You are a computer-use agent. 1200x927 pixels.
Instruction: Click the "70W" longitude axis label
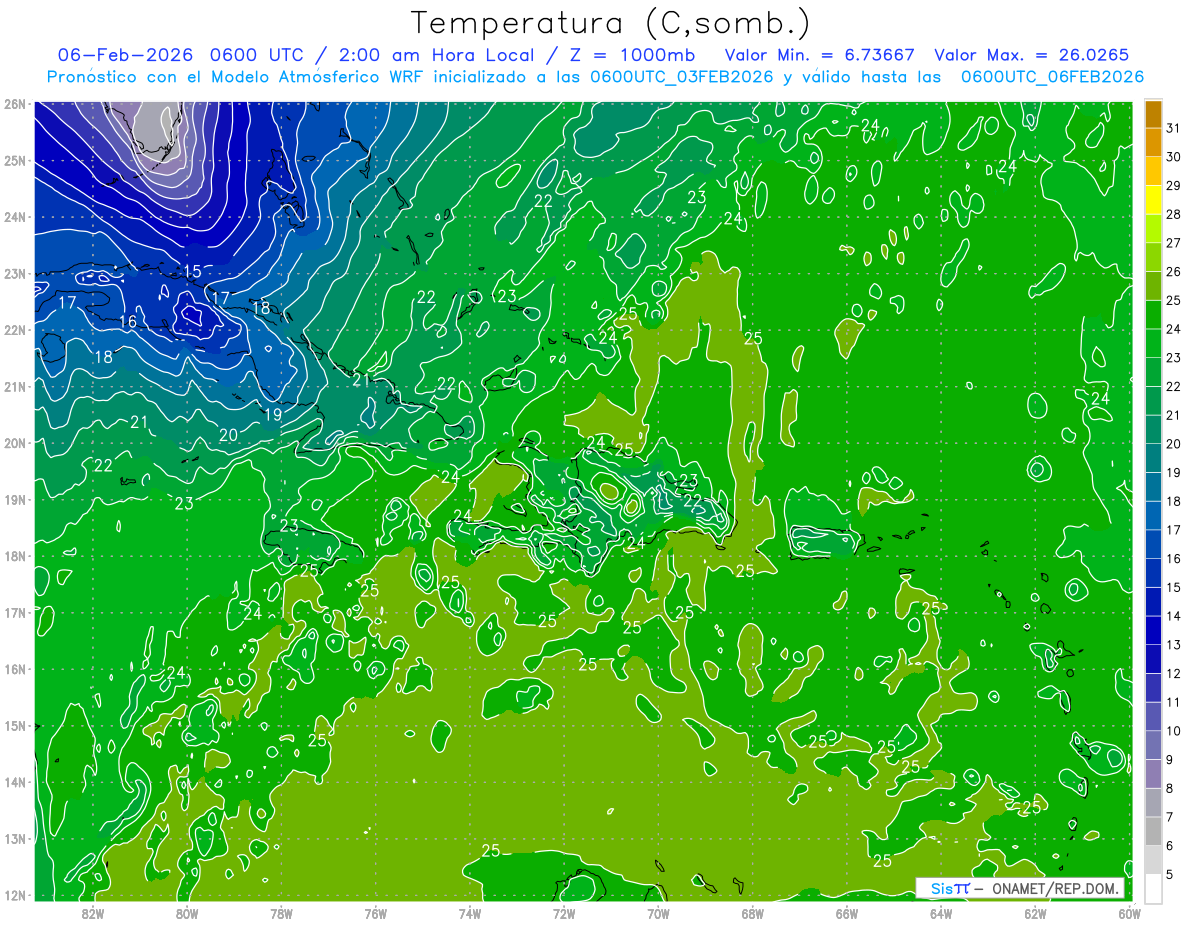point(658,913)
